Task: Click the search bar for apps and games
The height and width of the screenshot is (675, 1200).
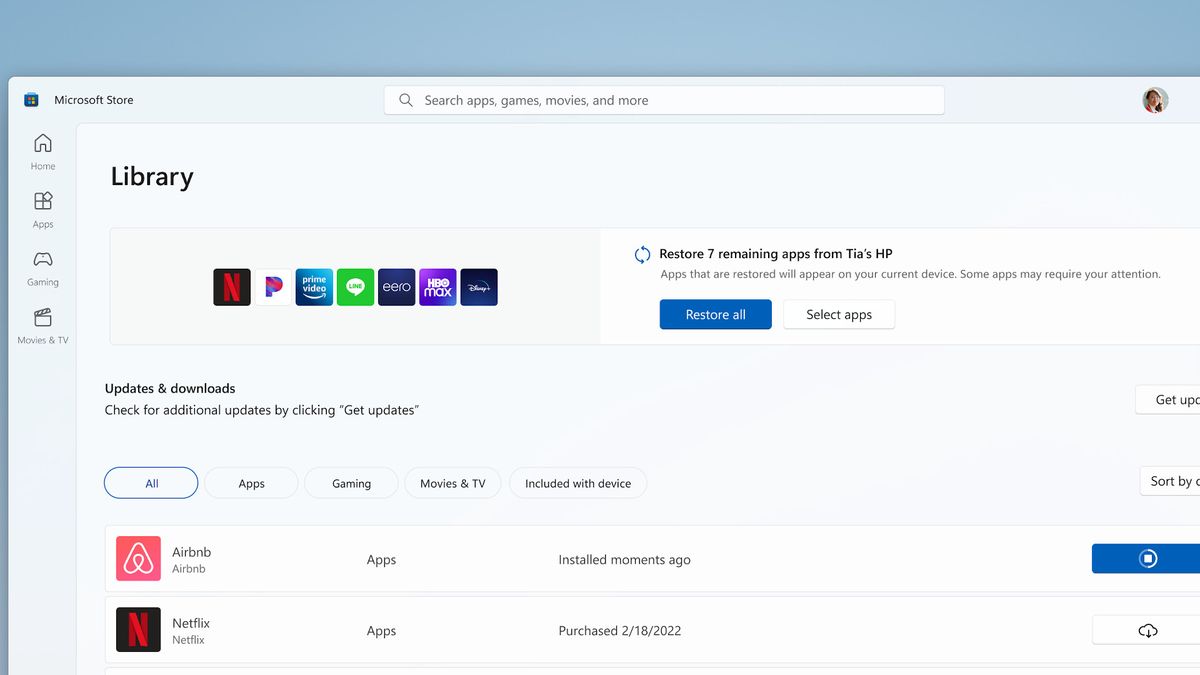Action: (664, 100)
